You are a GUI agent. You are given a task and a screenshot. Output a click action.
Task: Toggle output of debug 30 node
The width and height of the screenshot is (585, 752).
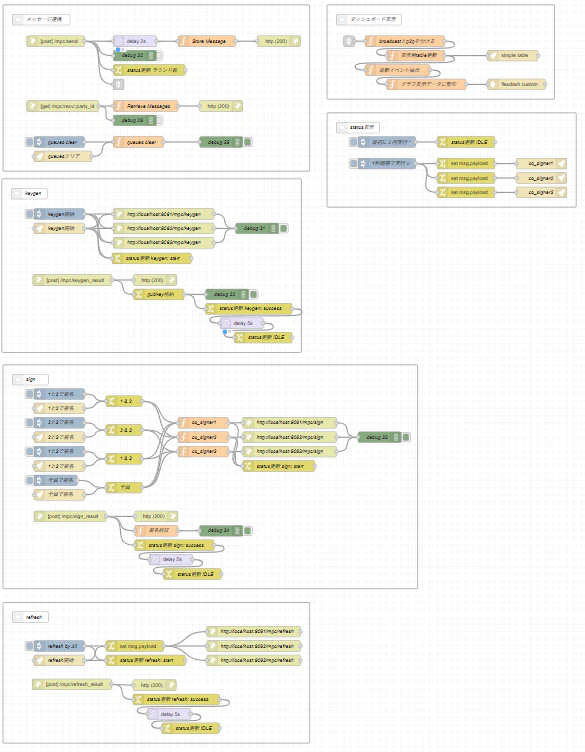(159, 56)
